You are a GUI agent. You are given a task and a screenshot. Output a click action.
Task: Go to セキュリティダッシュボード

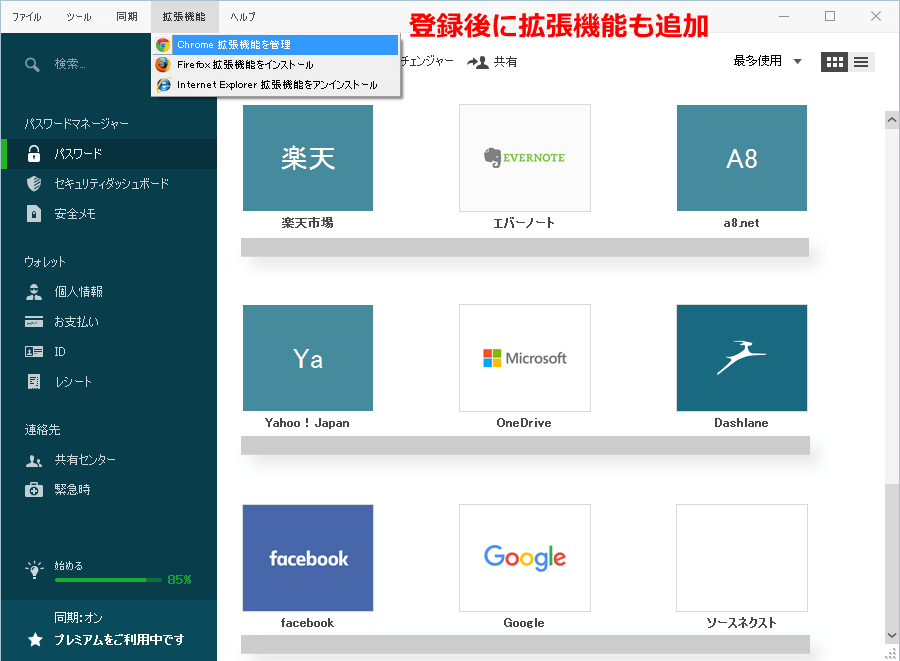pos(109,184)
